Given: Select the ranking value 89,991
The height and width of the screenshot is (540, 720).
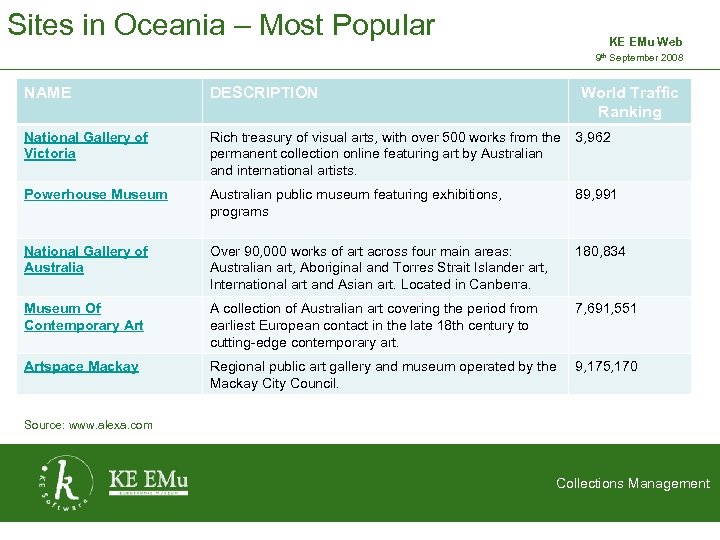Looking at the screenshot, I should point(596,194).
